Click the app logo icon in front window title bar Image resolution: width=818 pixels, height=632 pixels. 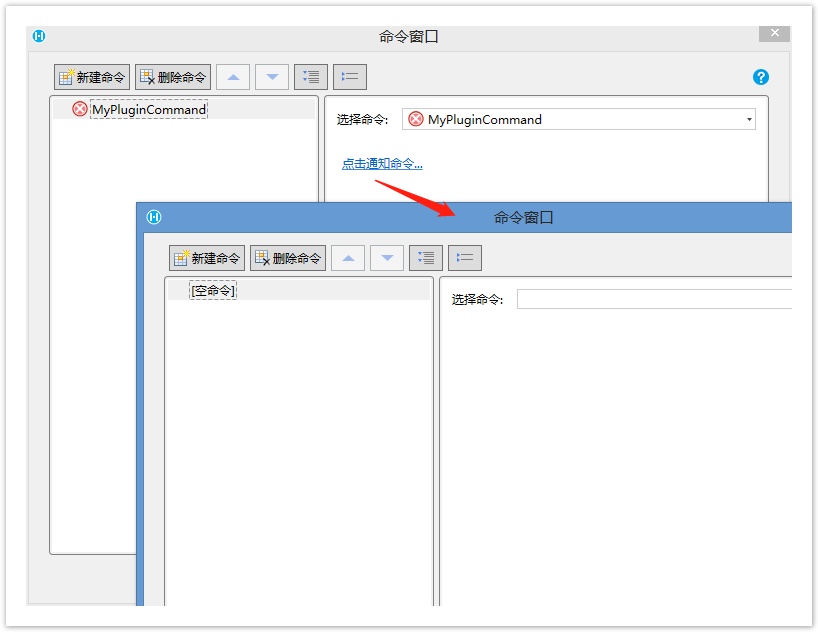(154, 217)
